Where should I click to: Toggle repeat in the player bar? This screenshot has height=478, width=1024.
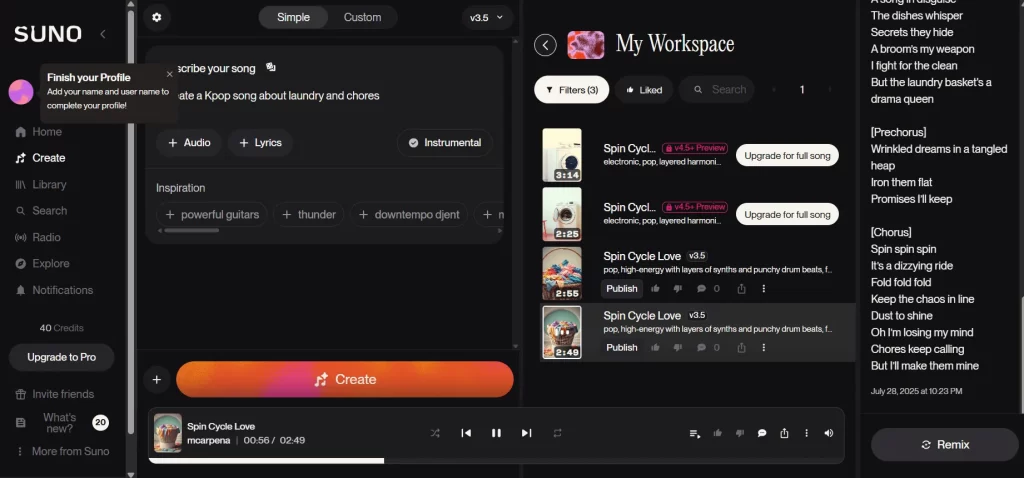click(557, 433)
